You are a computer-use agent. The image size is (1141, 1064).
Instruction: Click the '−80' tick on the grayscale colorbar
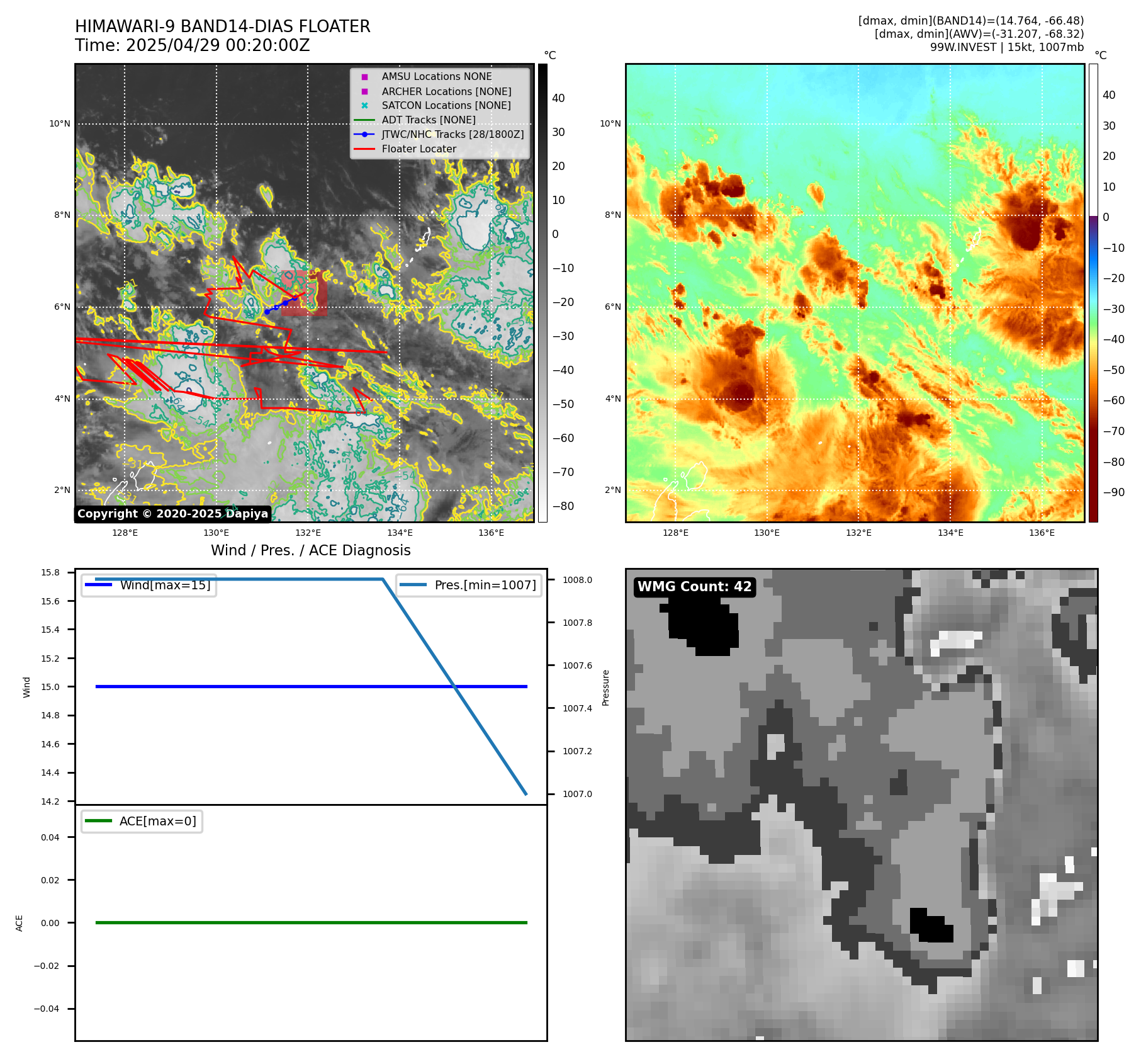tap(563, 506)
